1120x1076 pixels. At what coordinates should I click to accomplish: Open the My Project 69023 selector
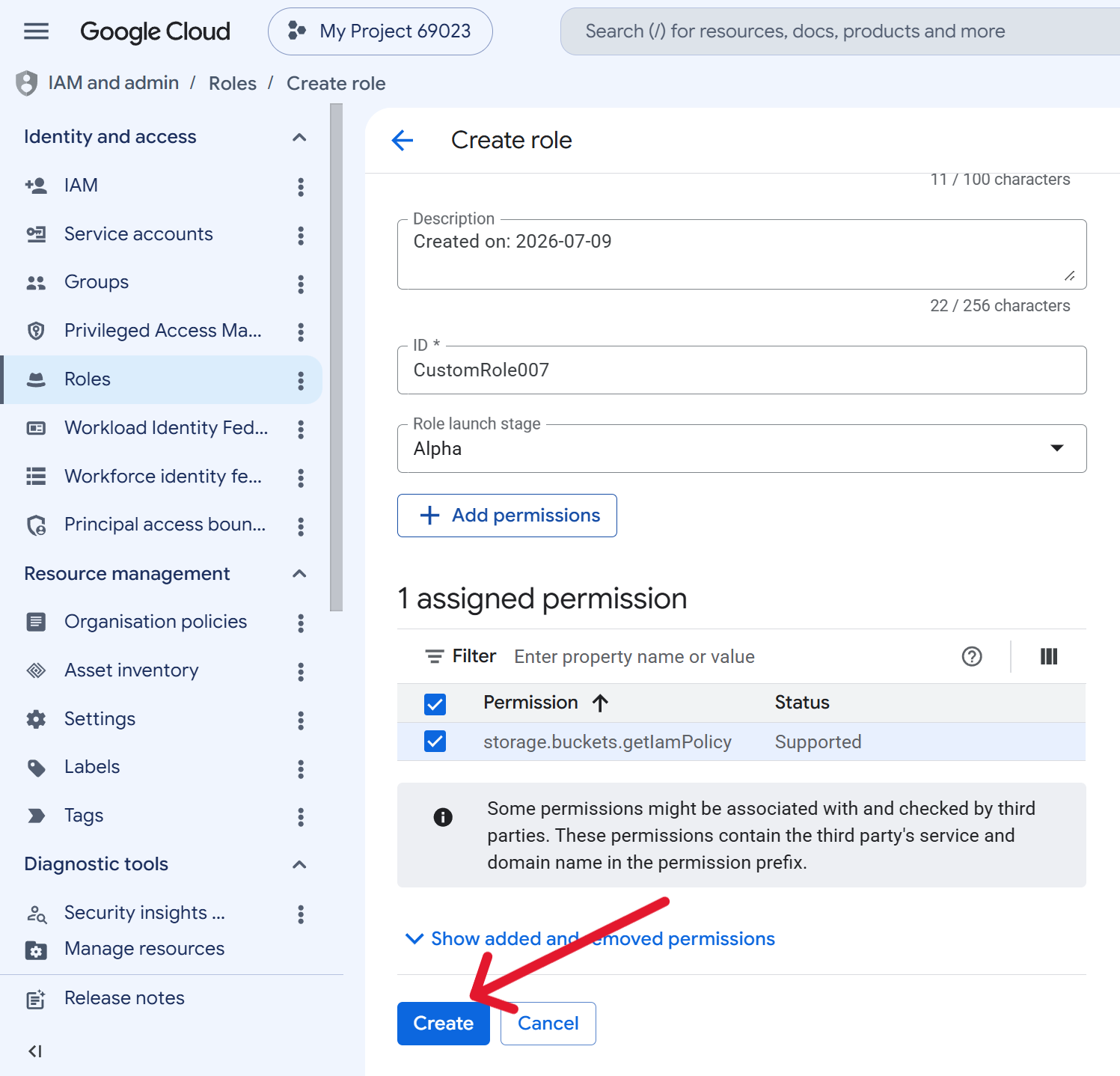pyautogui.click(x=380, y=31)
